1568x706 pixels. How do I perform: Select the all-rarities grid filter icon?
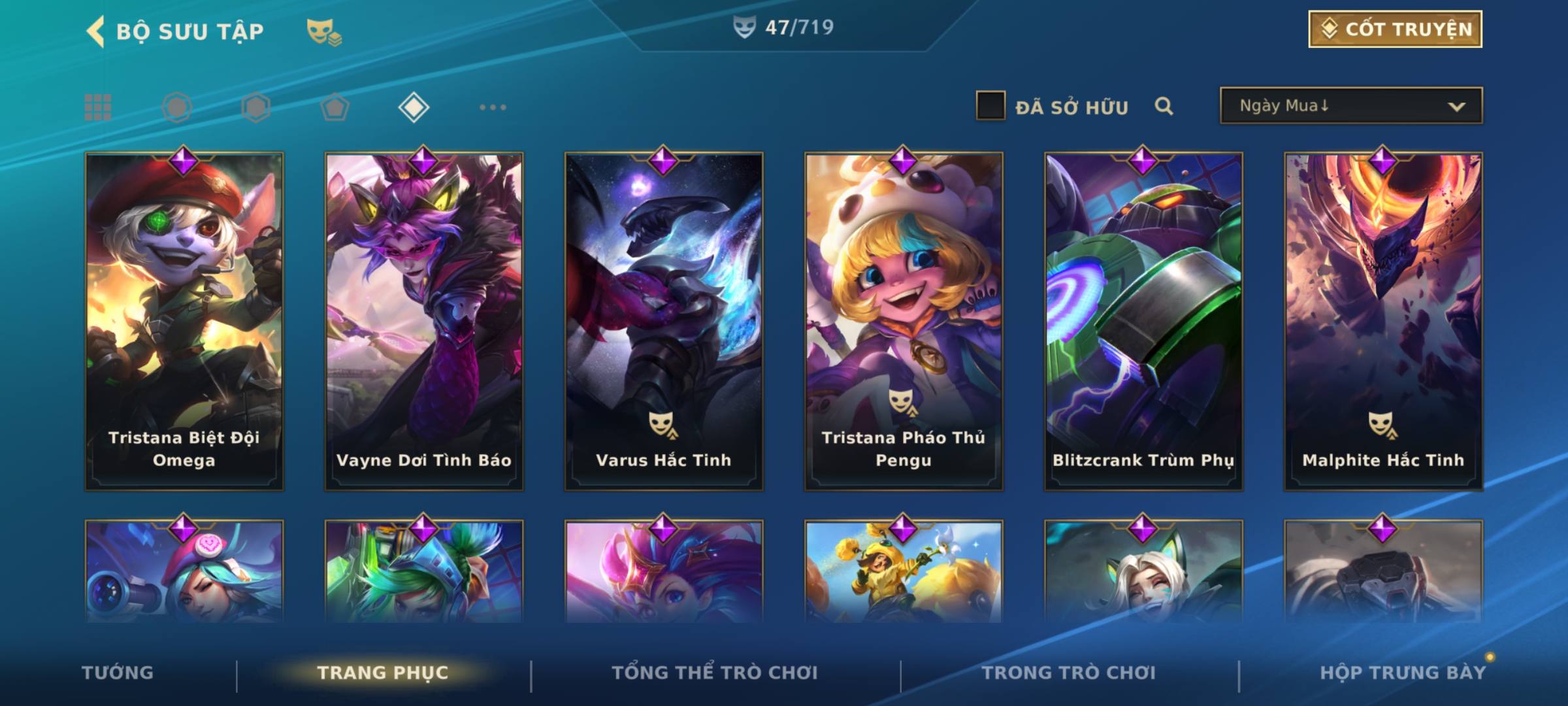tap(98, 107)
